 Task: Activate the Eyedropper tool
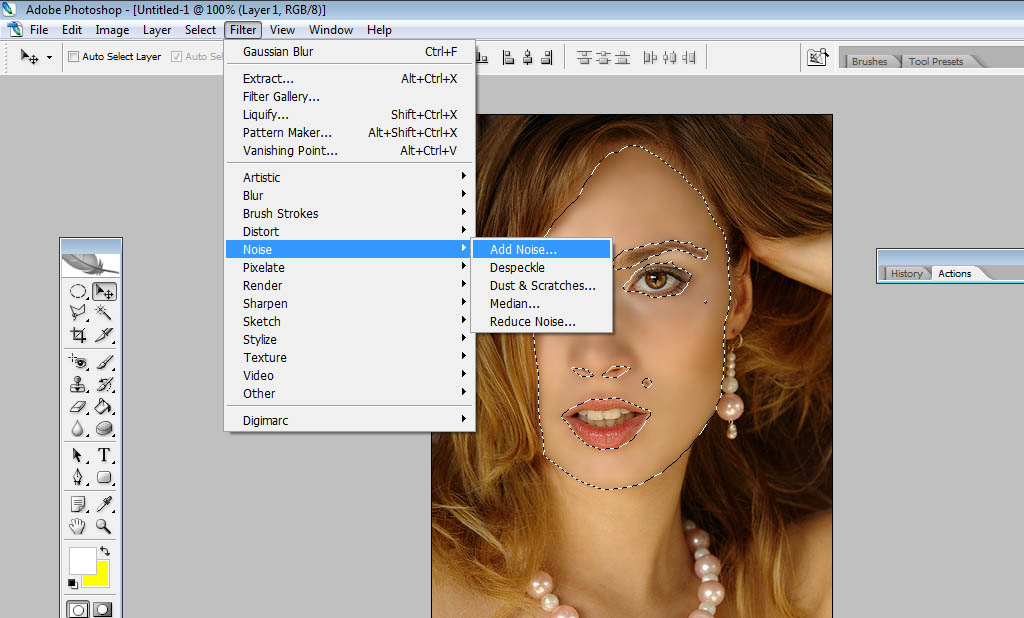[x=104, y=503]
